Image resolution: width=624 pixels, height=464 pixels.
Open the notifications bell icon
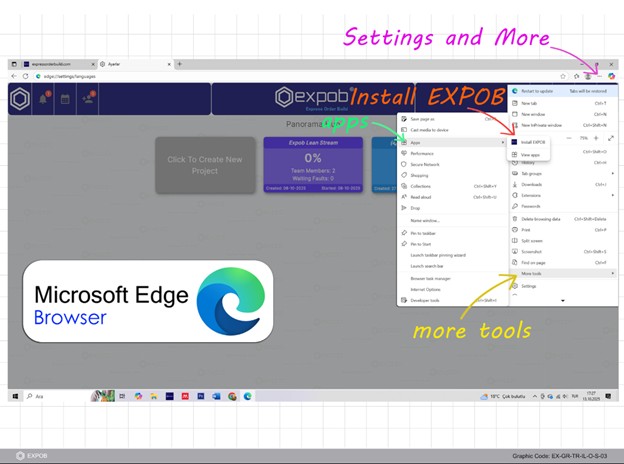tap(44, 99)
